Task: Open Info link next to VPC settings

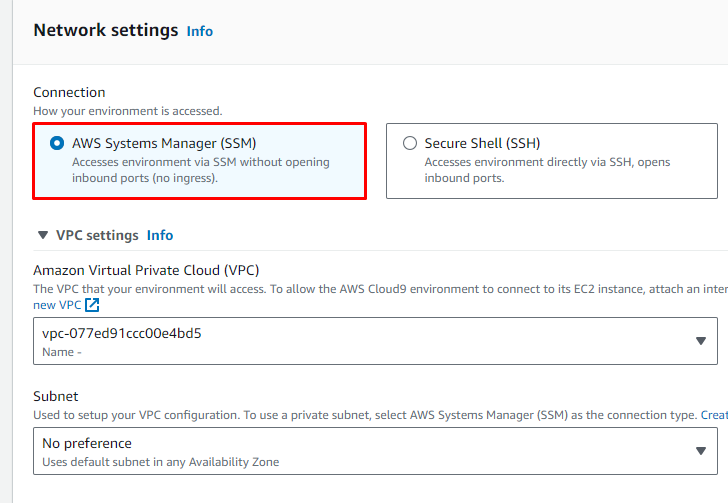Action: (160, 235)
